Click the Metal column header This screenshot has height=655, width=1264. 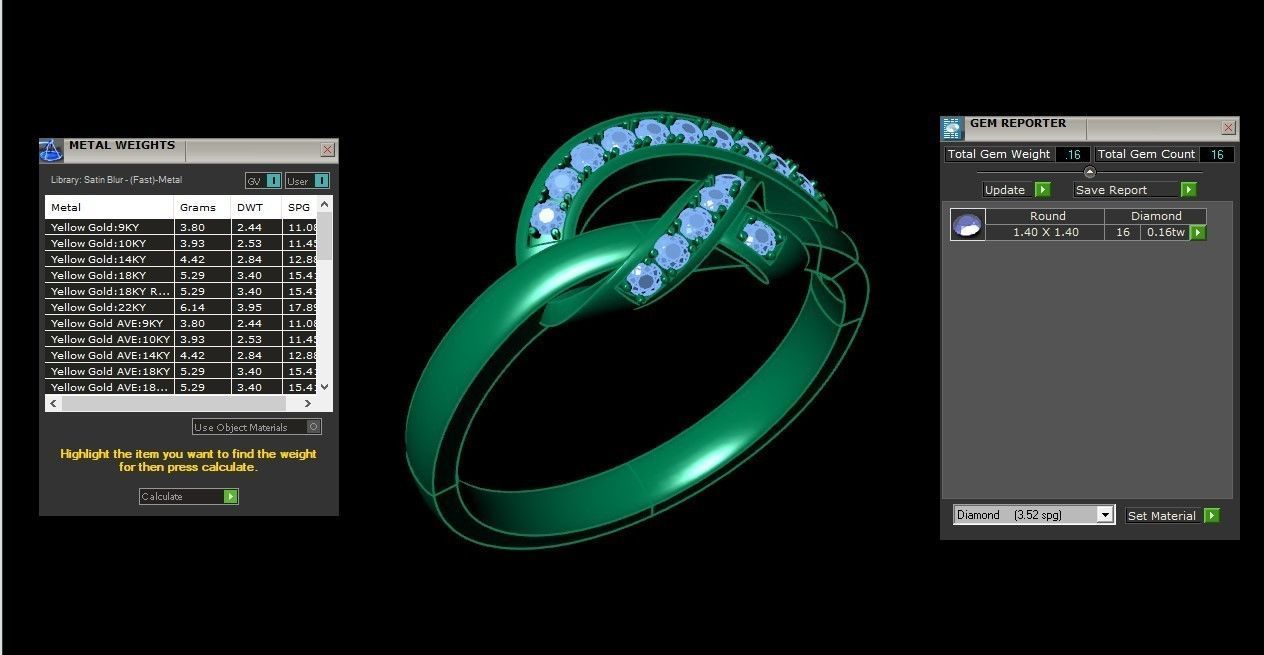(110, 207)
